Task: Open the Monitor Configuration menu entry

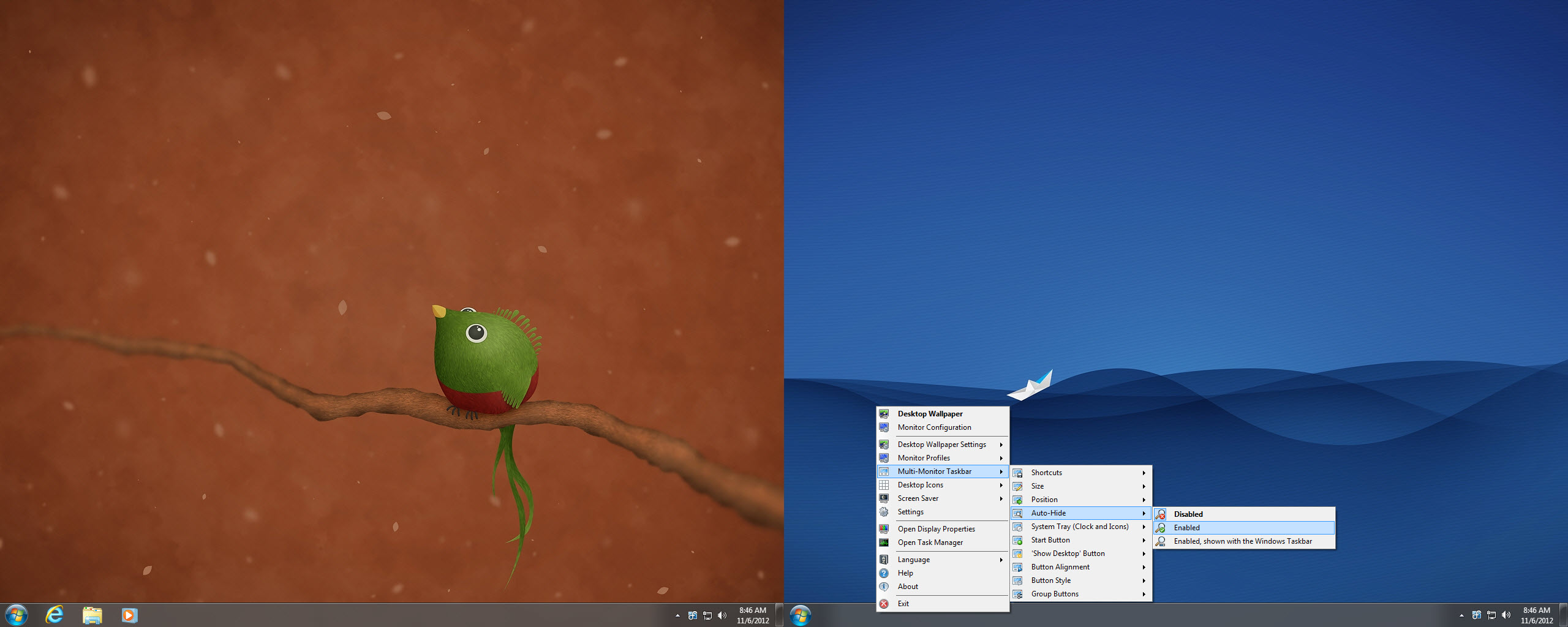Action: [x=934, y=427]
